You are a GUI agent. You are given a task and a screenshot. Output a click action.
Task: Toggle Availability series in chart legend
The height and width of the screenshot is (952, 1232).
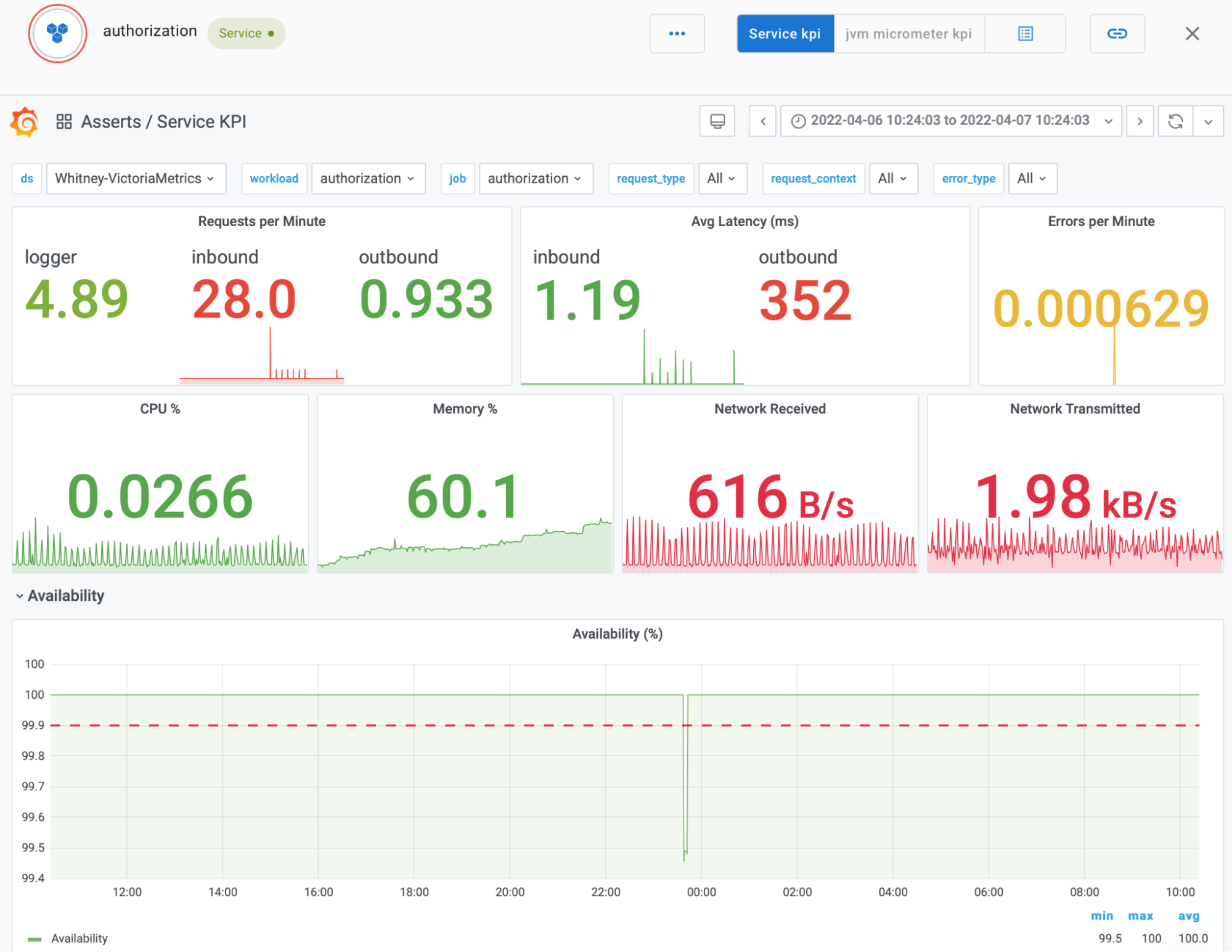click(79, 938)
